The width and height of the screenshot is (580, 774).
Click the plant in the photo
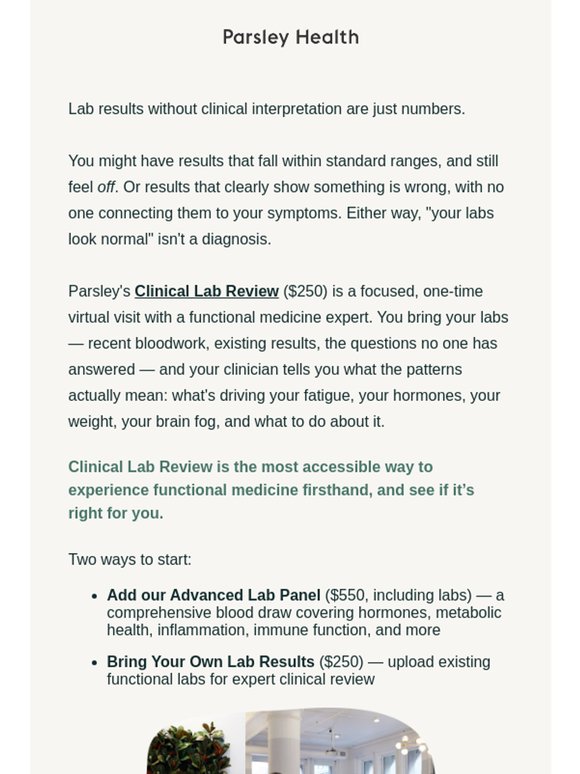(190, 748)
